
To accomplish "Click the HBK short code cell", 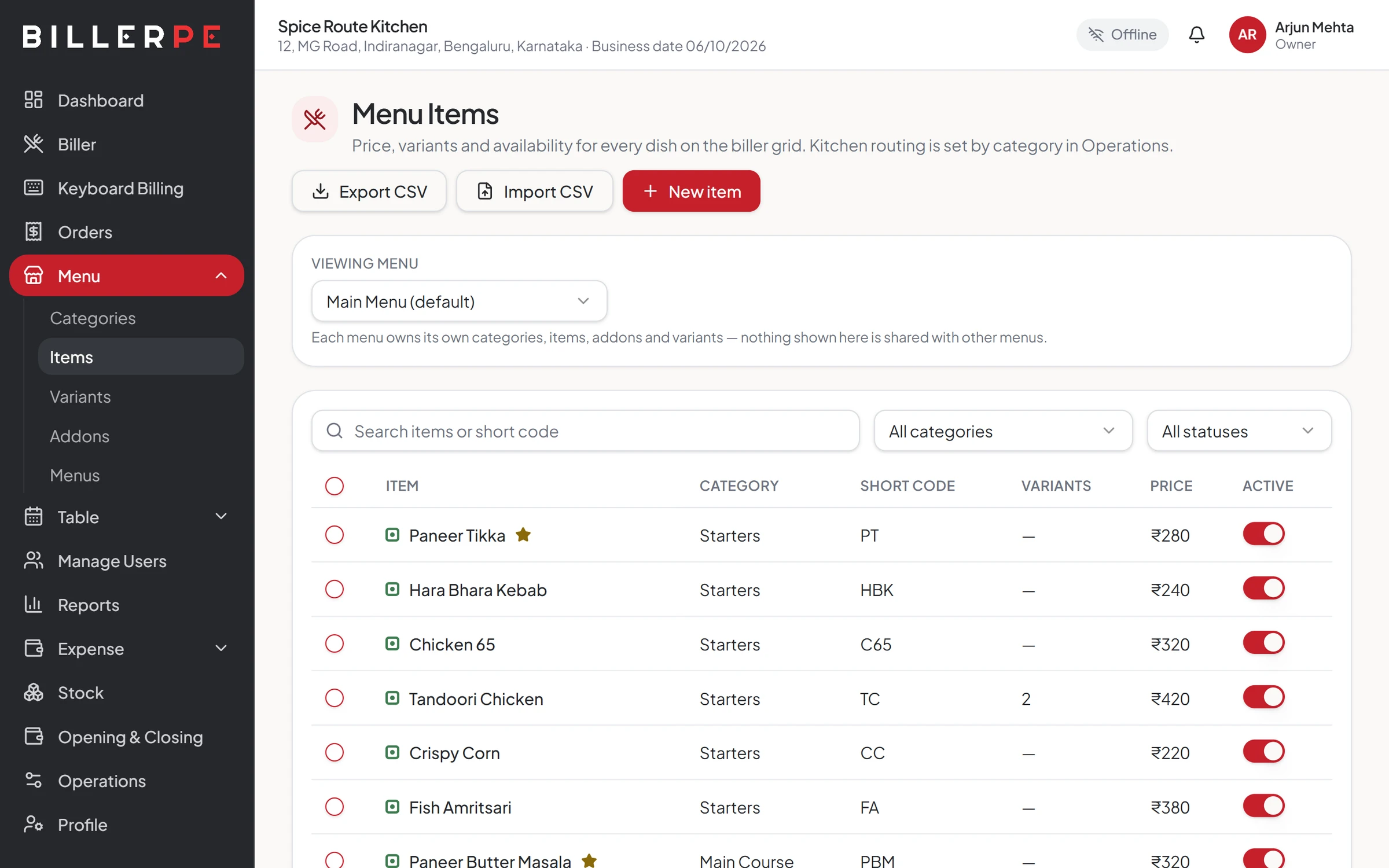I will (876, 590).
